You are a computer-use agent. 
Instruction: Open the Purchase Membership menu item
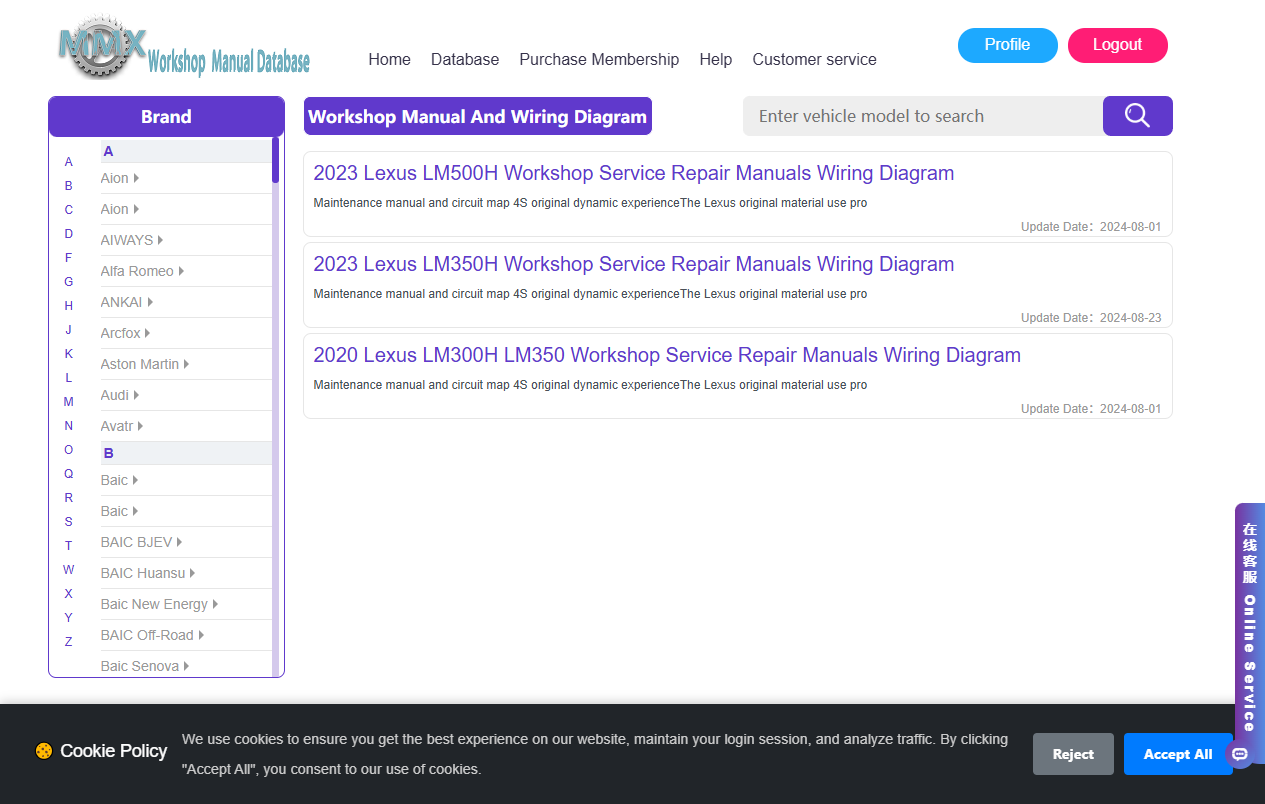coord(599,59)
